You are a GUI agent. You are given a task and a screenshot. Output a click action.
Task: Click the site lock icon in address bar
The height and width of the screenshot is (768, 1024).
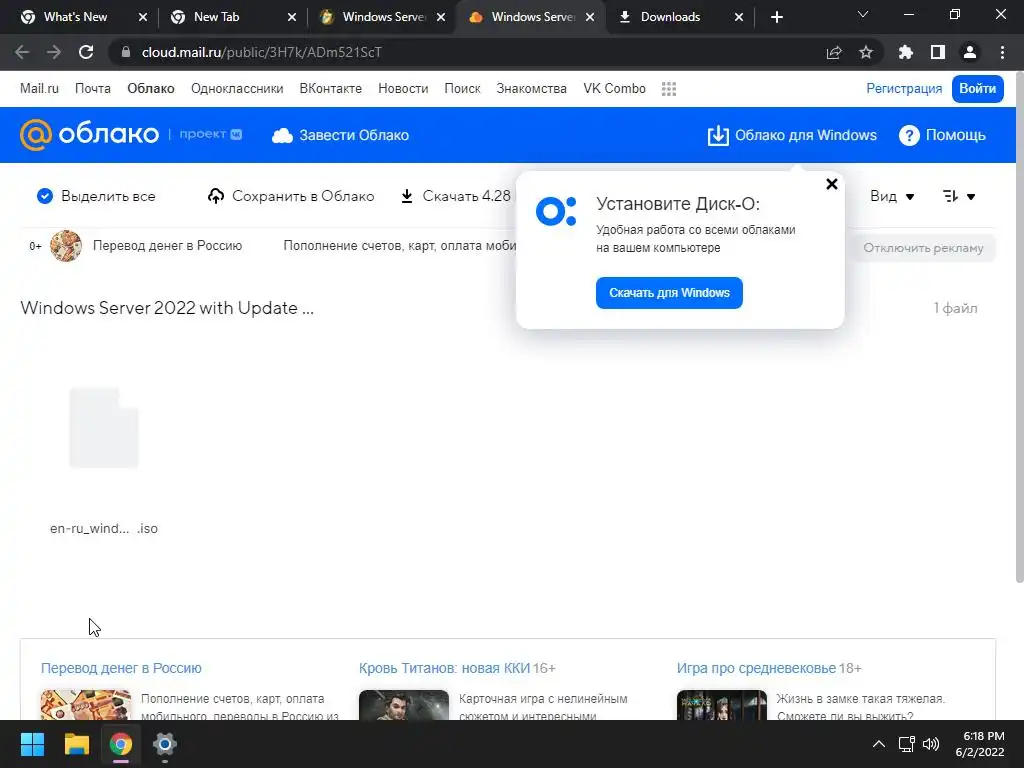(x=126, y=52)
